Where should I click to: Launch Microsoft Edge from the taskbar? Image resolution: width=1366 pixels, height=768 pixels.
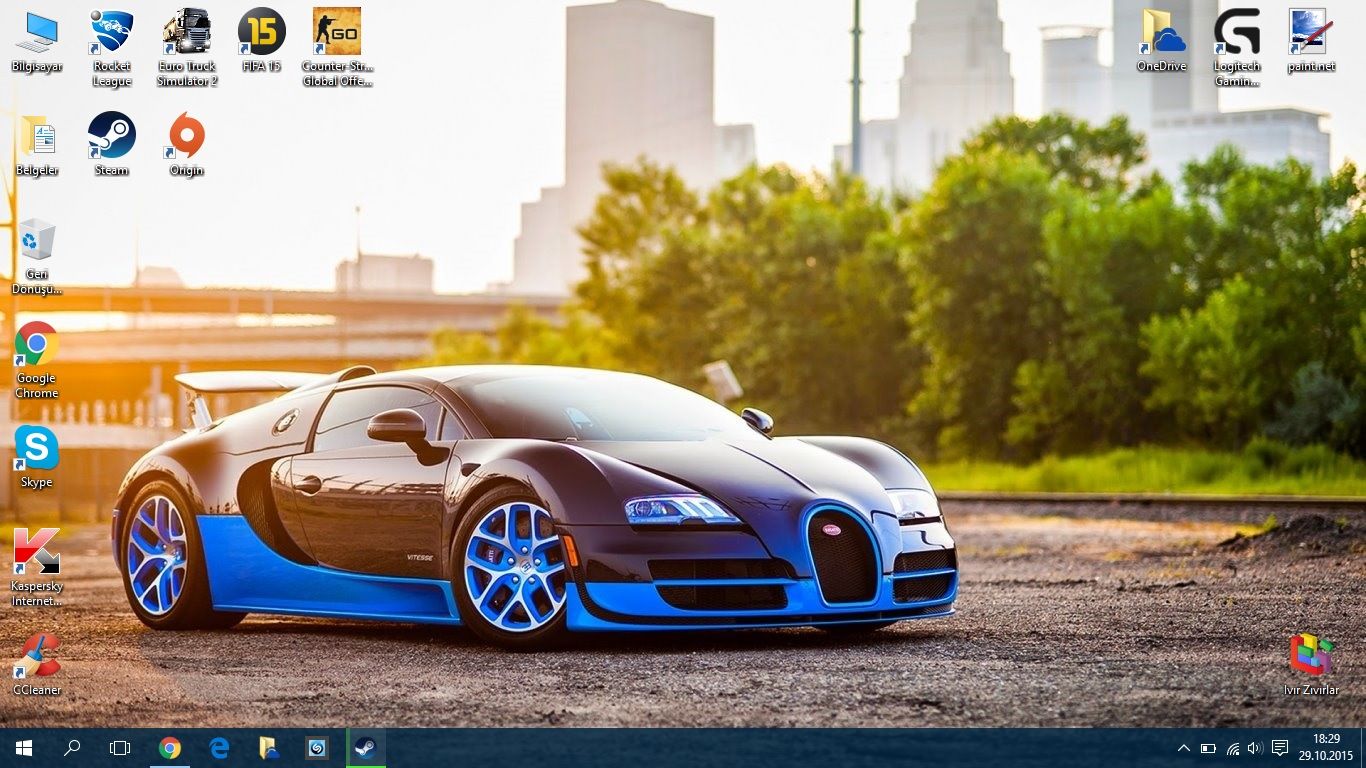[x=219, y=748]
